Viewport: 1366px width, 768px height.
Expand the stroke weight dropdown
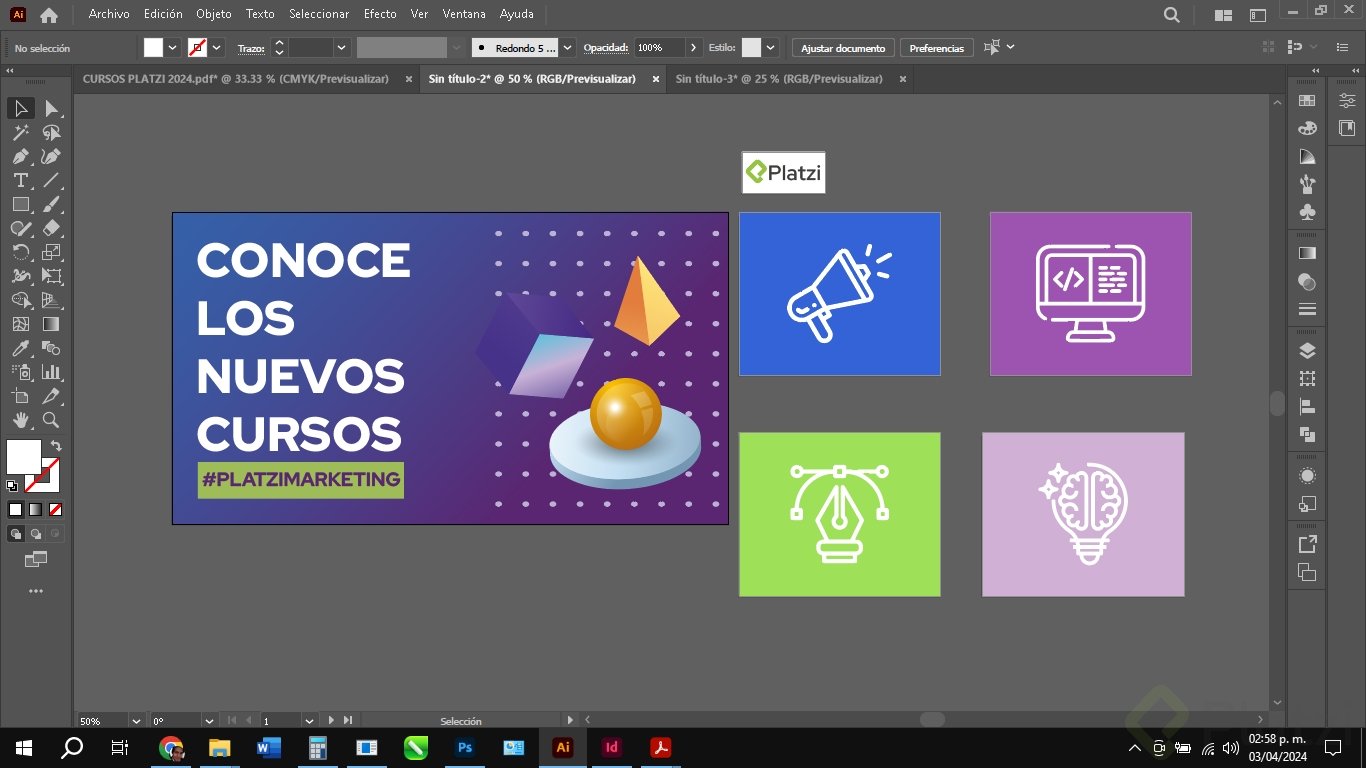(342, 47)
